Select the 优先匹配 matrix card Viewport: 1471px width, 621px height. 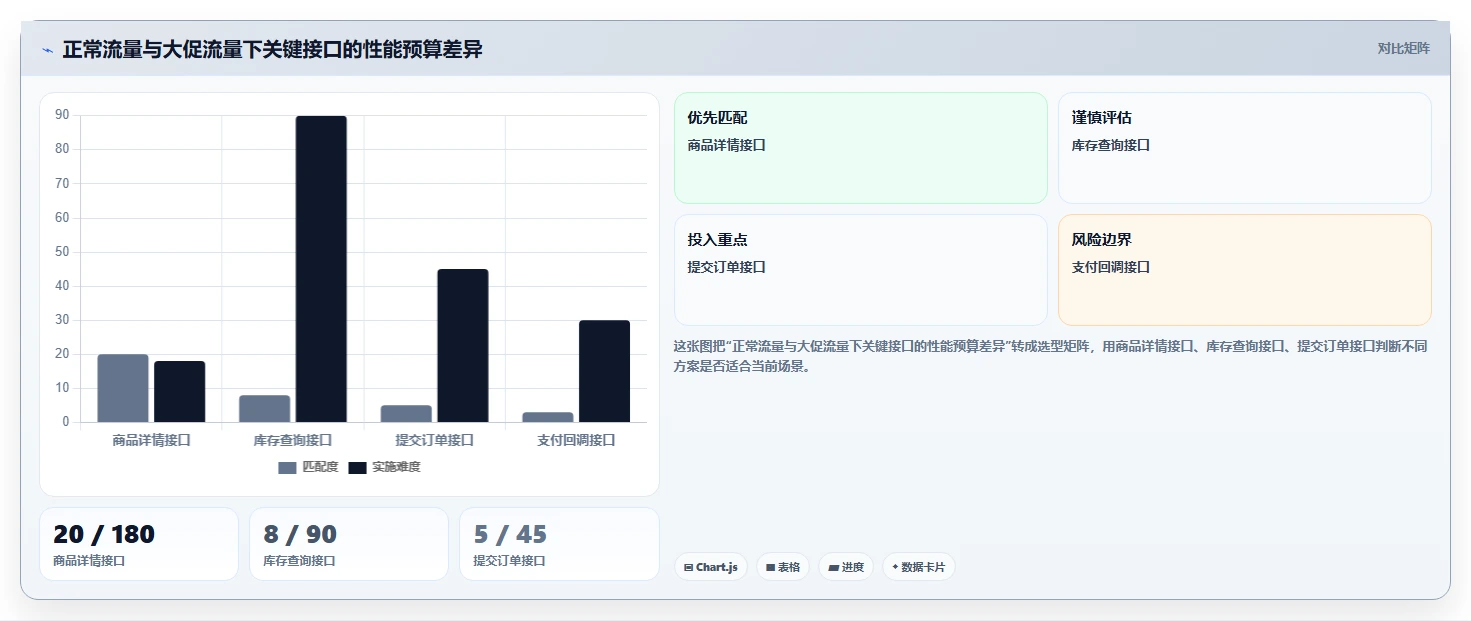[x=860, y=148]
